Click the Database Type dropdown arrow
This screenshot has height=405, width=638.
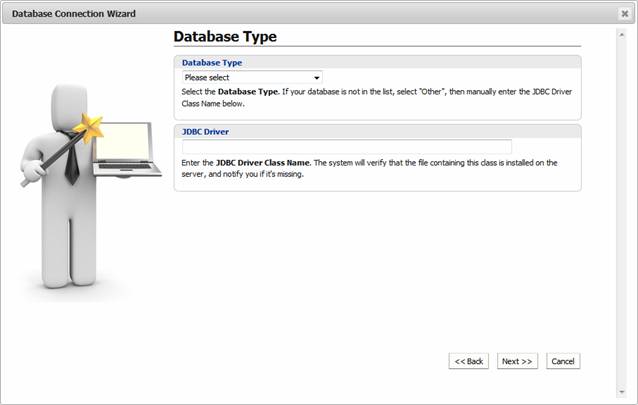click(316, 77)
